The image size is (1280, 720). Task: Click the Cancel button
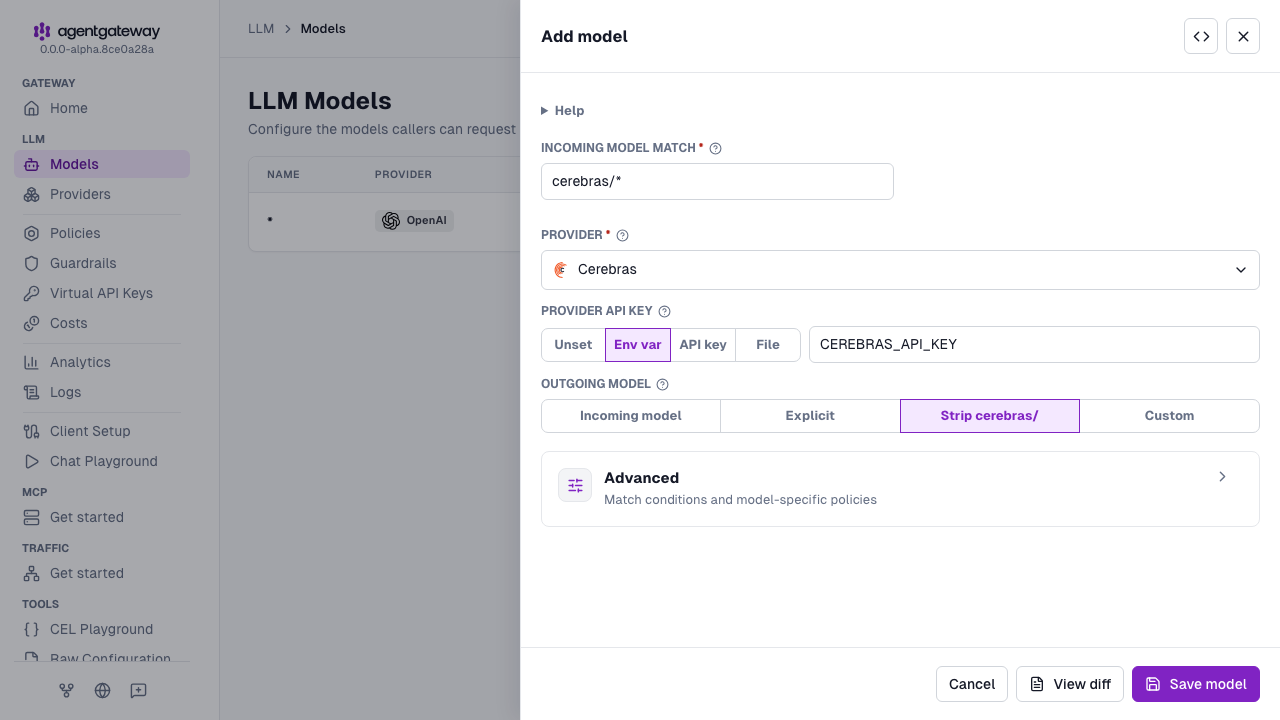tap(972, 684)
